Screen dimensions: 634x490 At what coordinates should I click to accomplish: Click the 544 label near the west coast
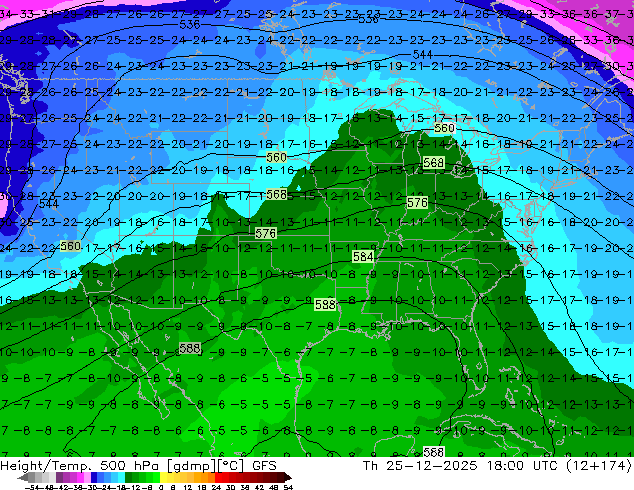49,204
